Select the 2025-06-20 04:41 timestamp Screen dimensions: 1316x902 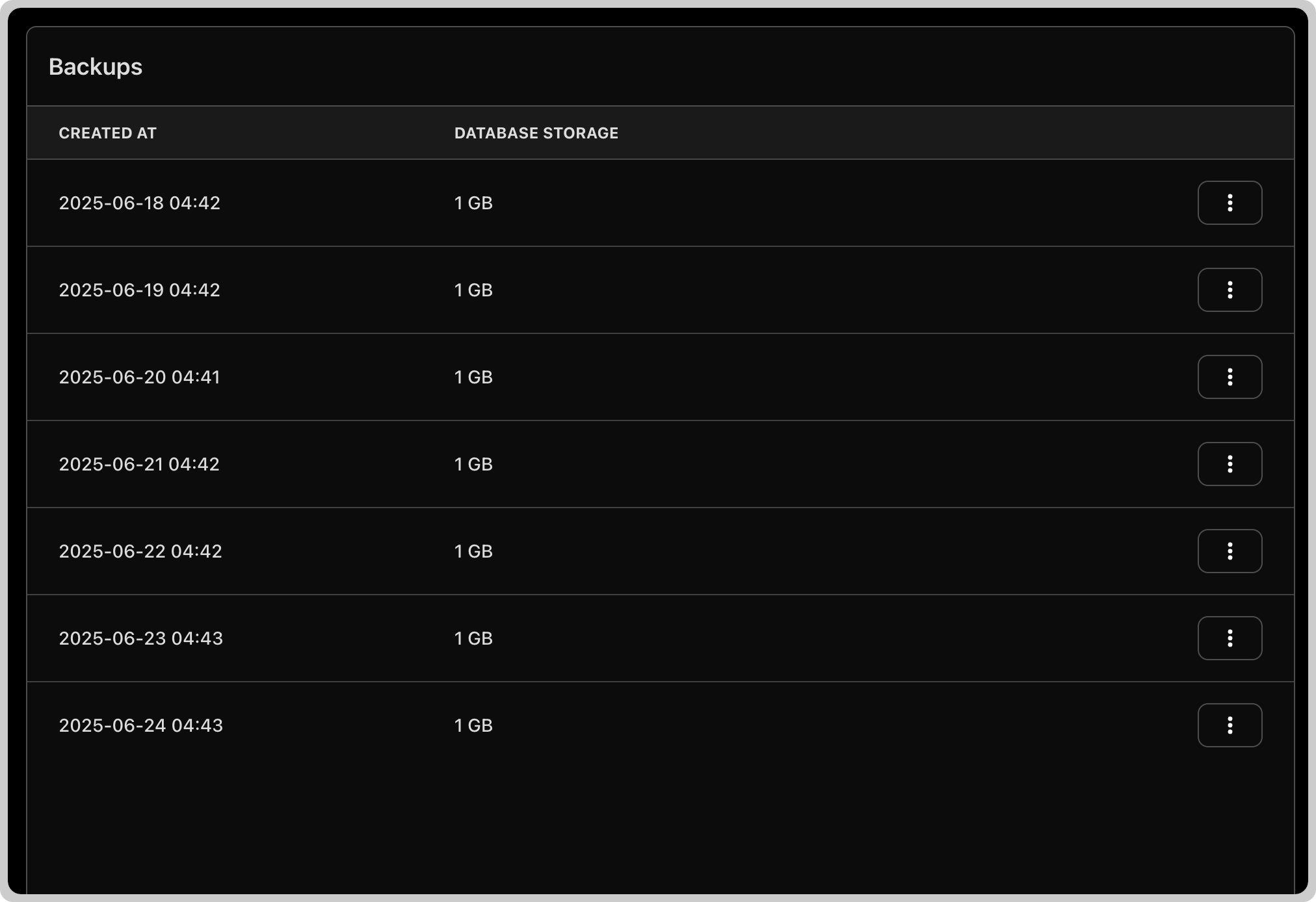[x=140, y=378]
